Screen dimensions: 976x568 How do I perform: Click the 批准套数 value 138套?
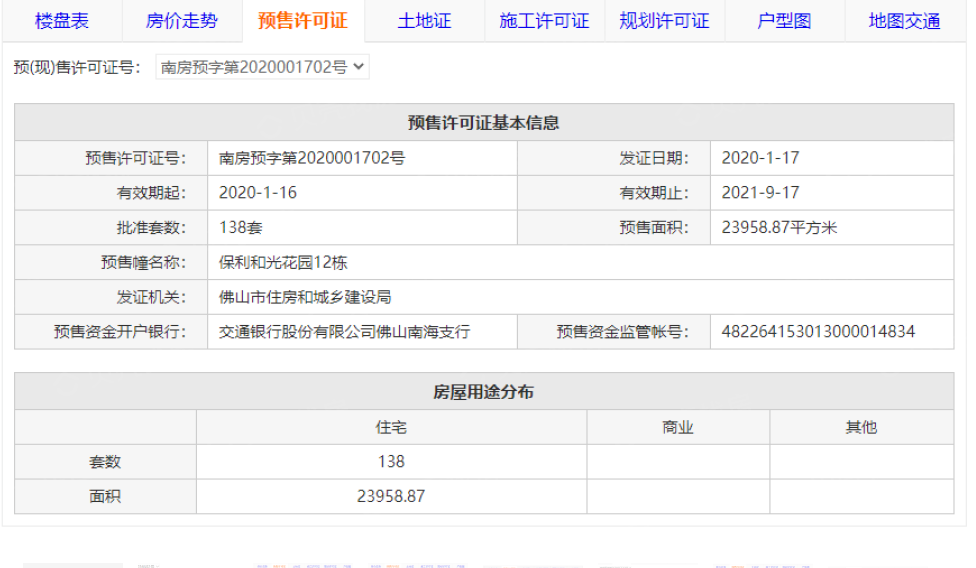coord(241,228)
